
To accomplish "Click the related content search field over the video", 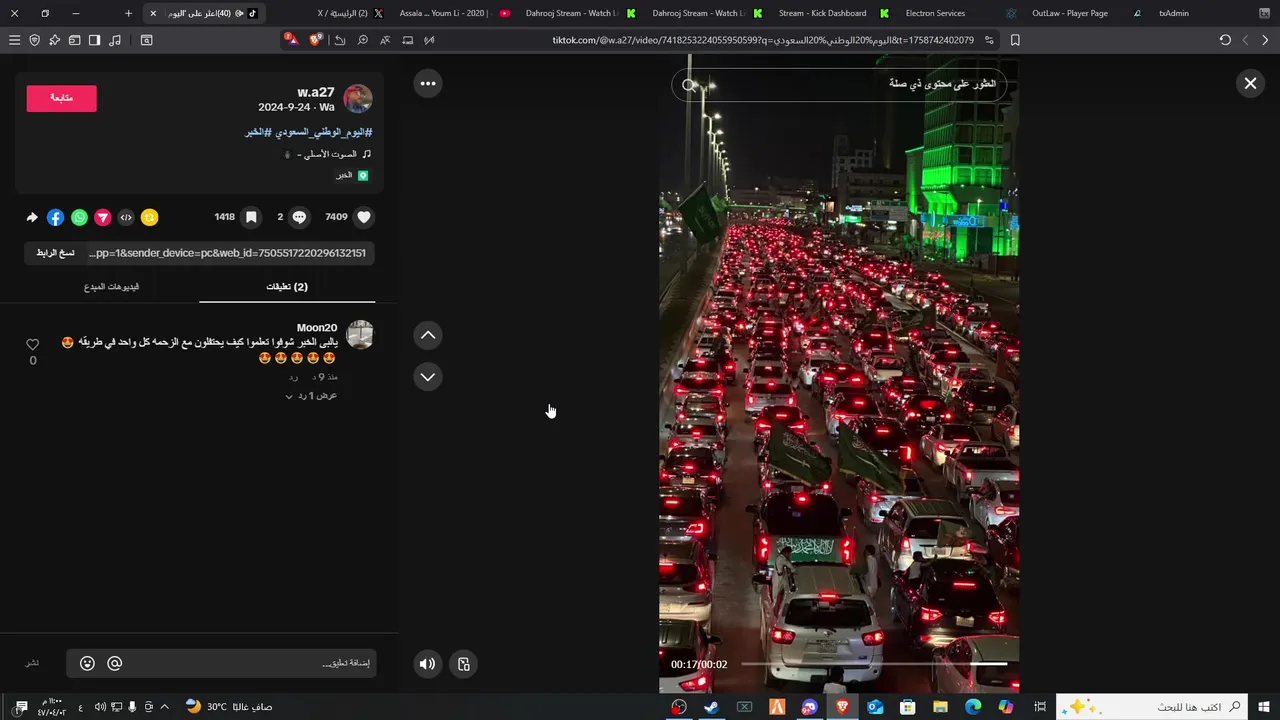I will click(839, 84).
